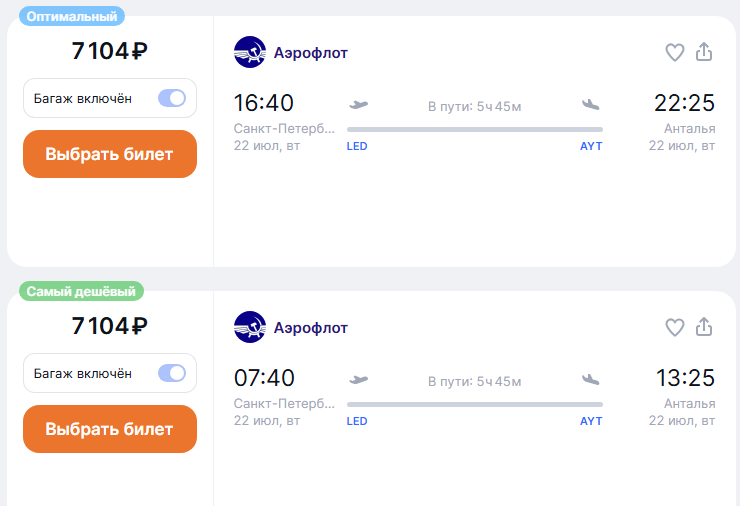Click the Самый дешёвый badge
This screenshot has height=506, width=740.
(x=81, y=291)
